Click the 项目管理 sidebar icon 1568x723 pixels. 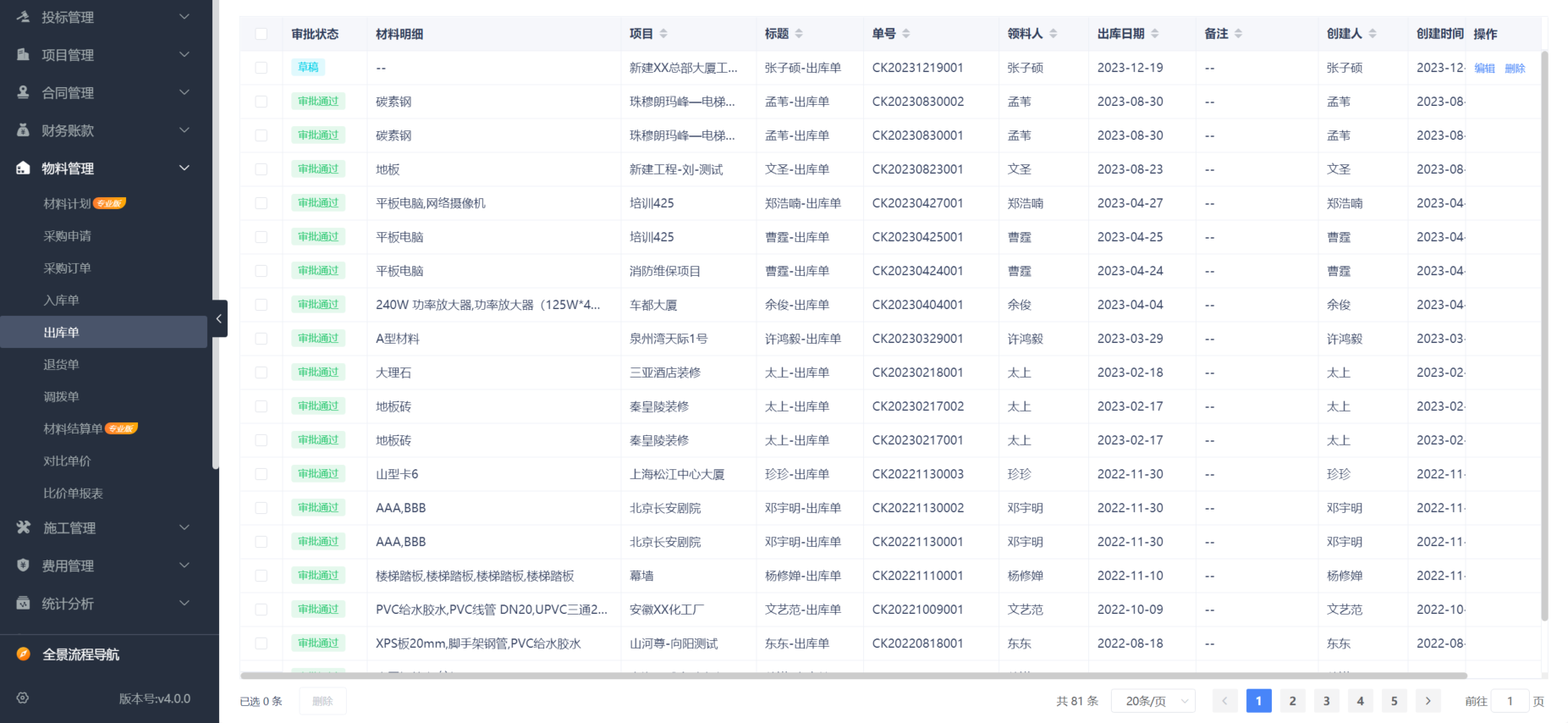(24, 54)
